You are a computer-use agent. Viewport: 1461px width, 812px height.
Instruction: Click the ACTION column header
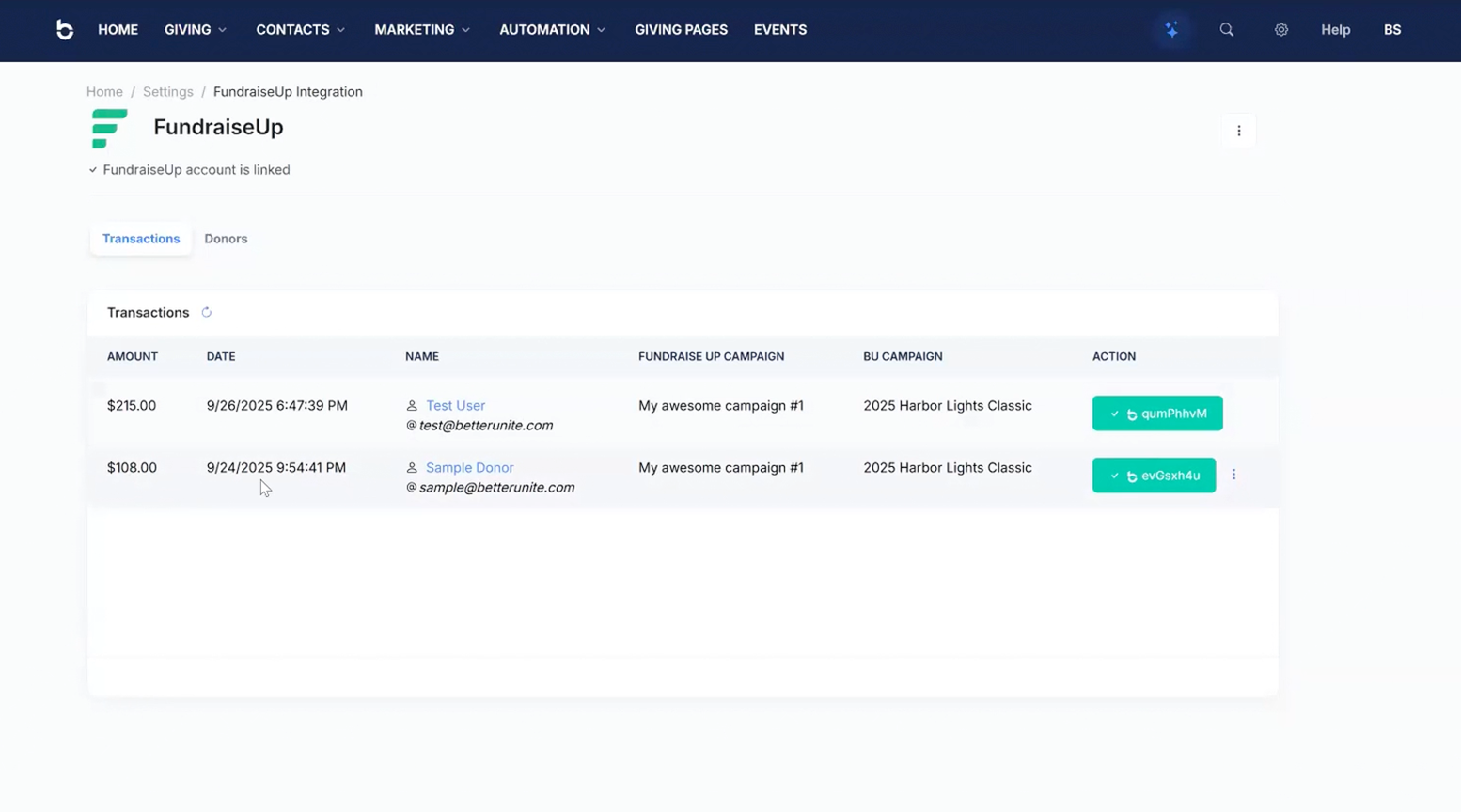click(1114, 356)
